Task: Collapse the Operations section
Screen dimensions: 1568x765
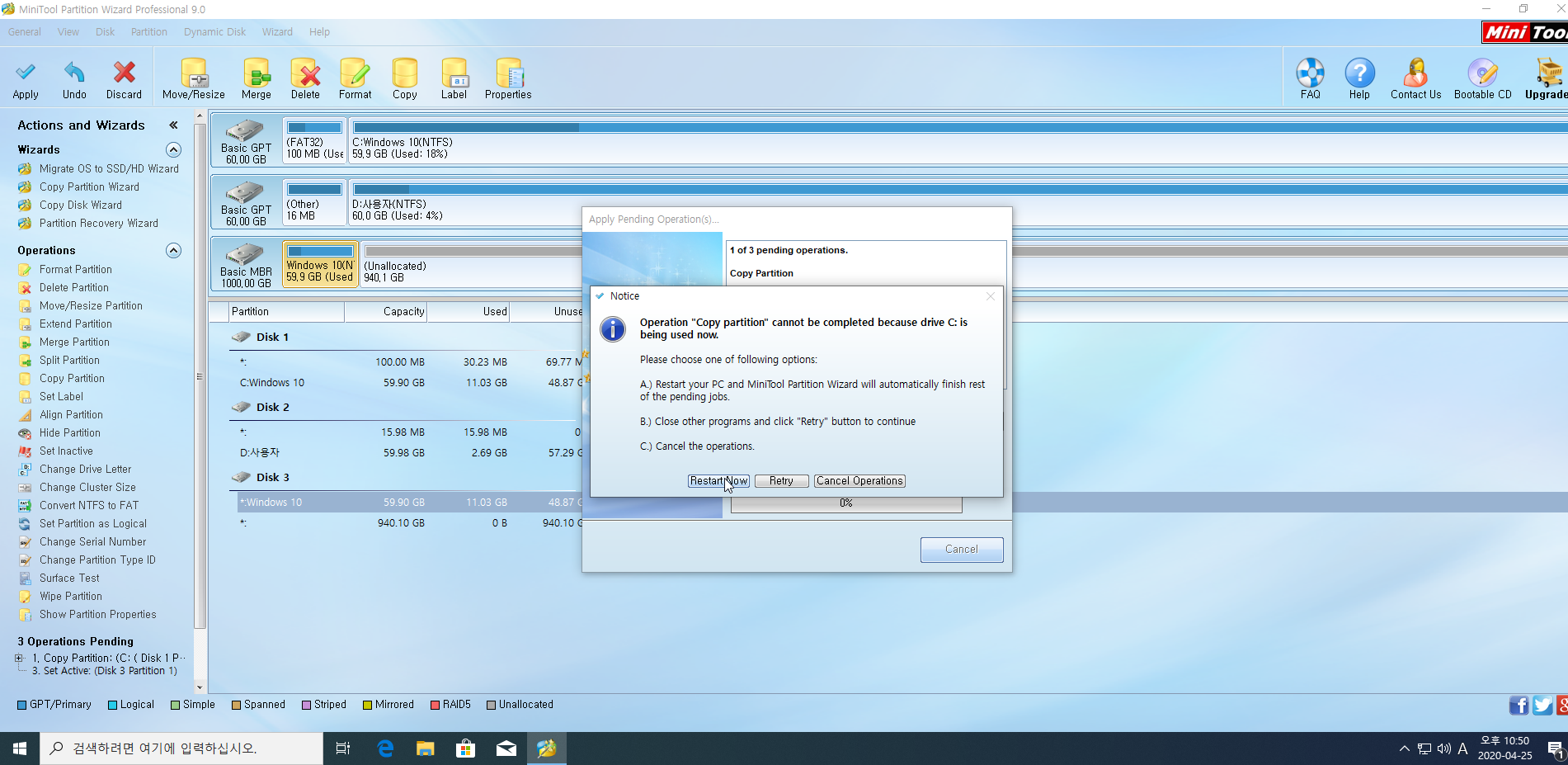Action: 173,250
